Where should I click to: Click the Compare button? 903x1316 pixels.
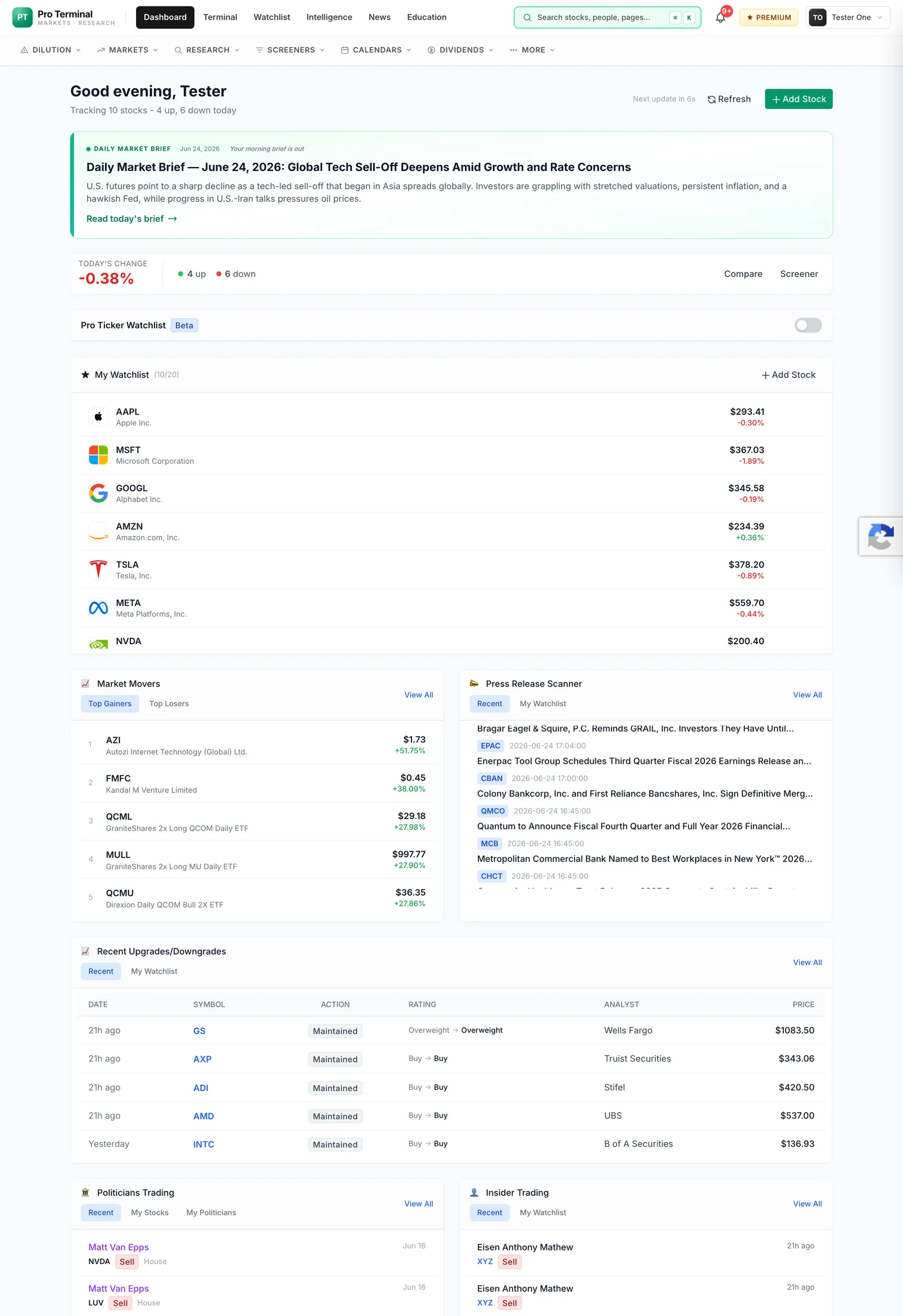pos(743,274)
